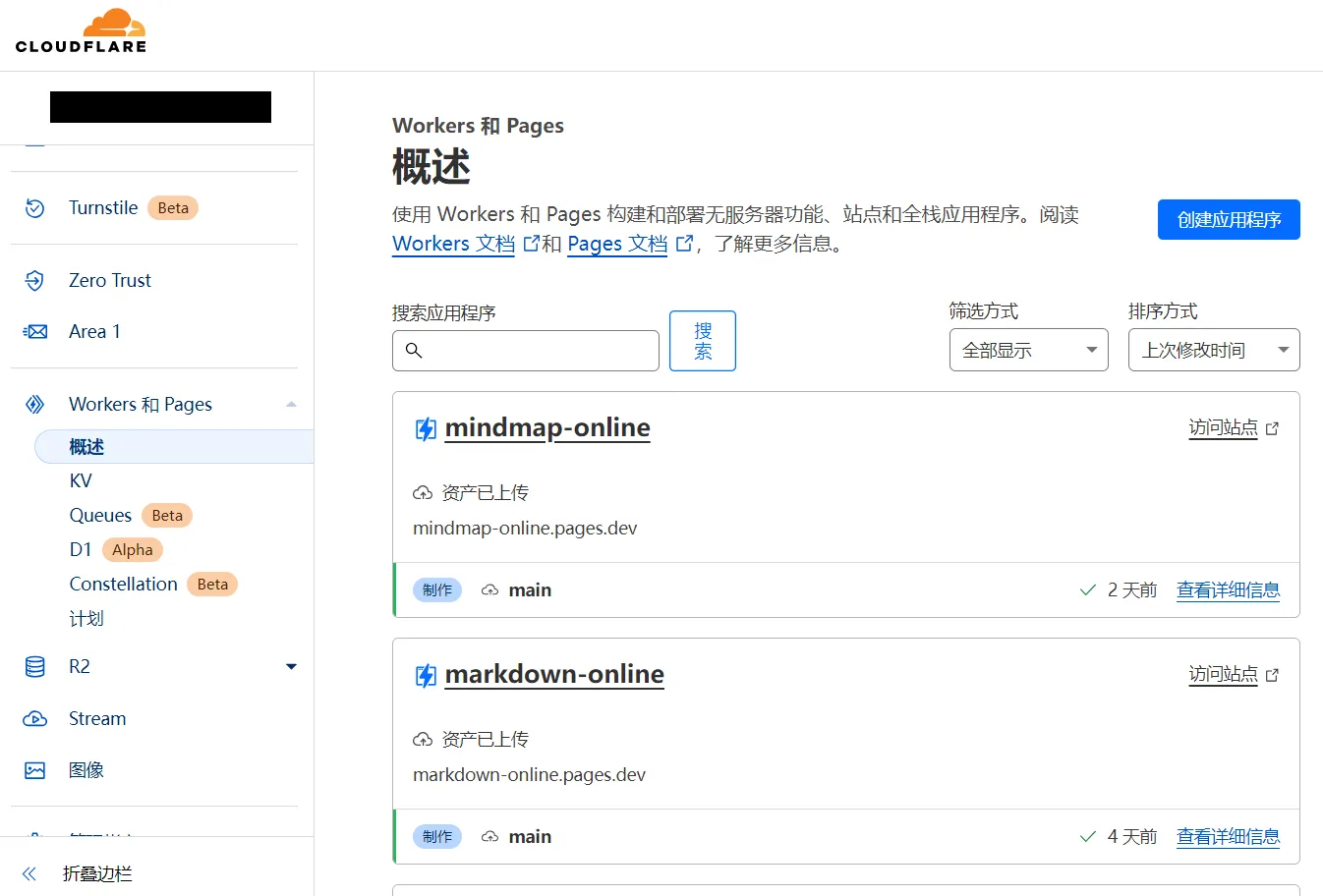Open KV under Workers 和 Pages
This screenshot has height=896, width=1323.
point(81,481)
